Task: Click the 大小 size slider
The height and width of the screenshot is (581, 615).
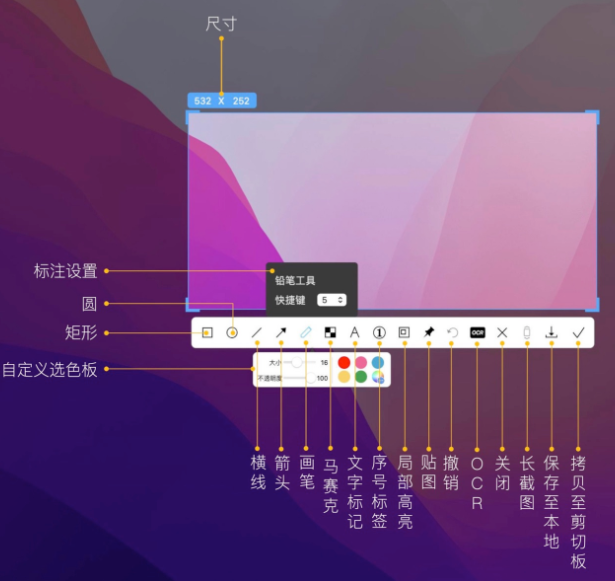Action: [300, 362]
